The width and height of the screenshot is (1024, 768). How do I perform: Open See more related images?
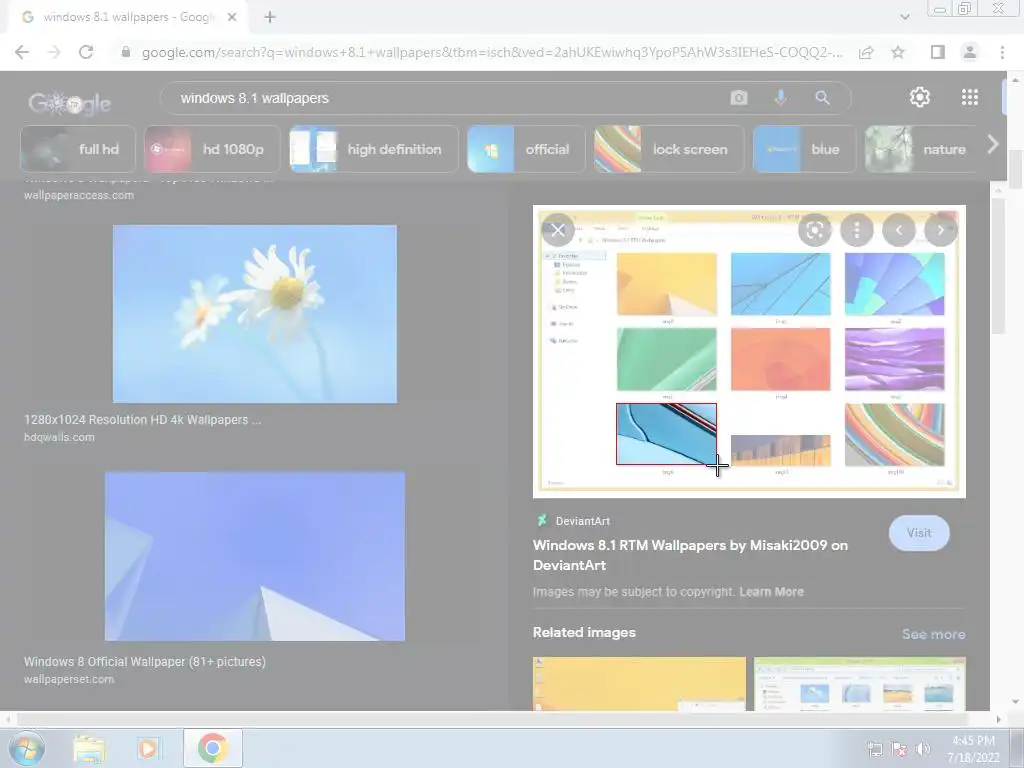pos(933,634)
